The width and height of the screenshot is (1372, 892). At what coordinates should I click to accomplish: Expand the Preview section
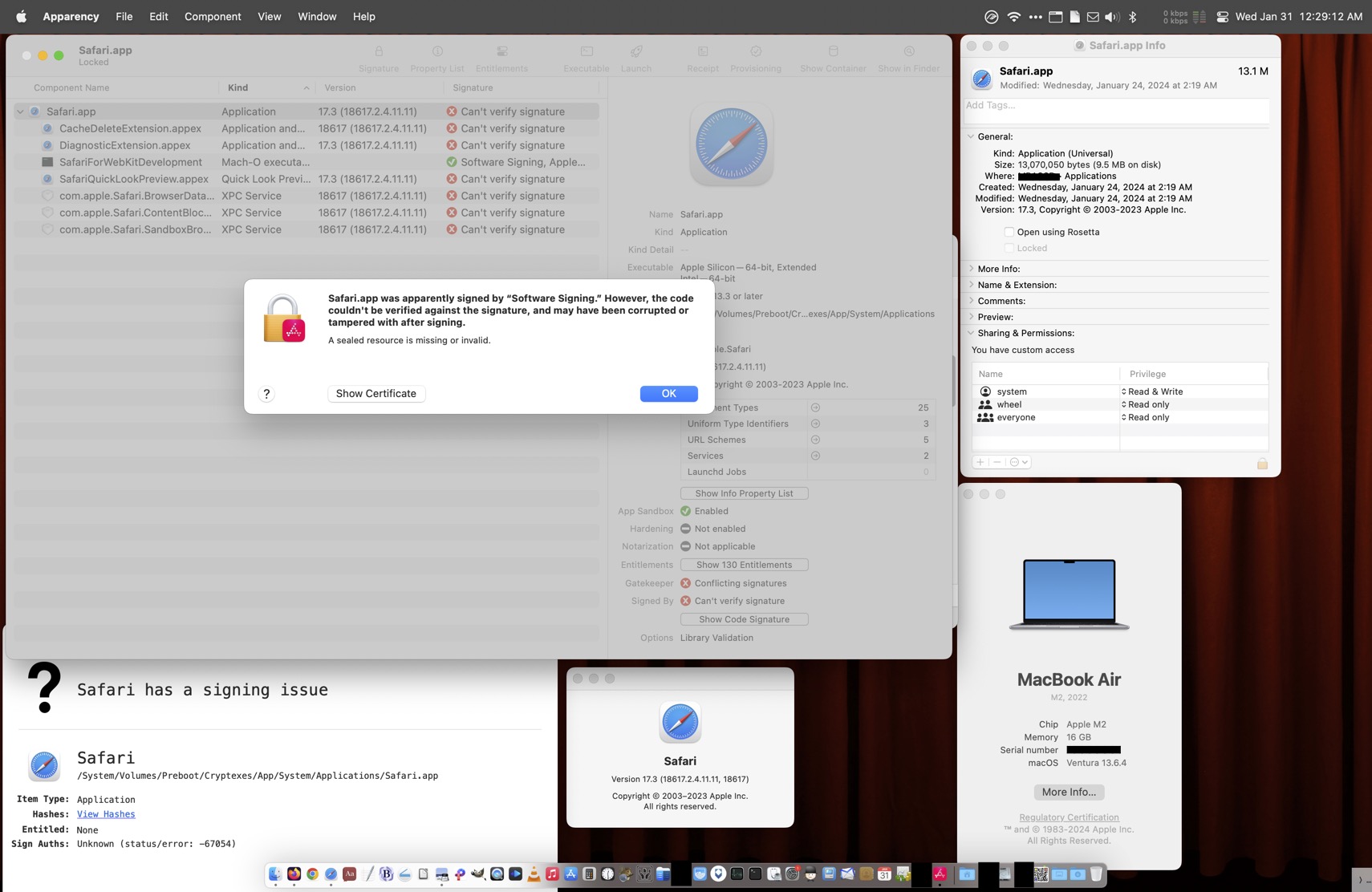[x=971, y=317]
